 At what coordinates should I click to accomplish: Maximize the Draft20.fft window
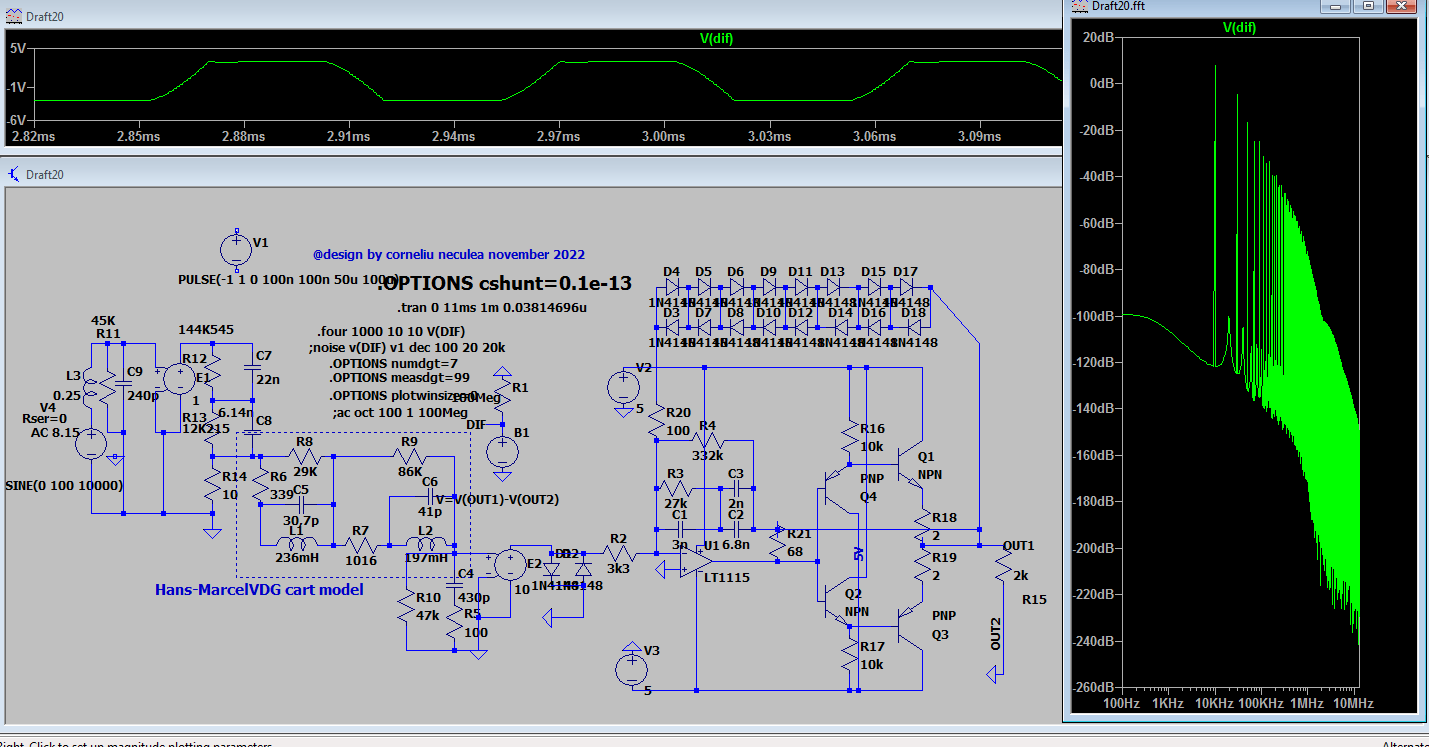pyautogui.click(x=1369, y=6)
